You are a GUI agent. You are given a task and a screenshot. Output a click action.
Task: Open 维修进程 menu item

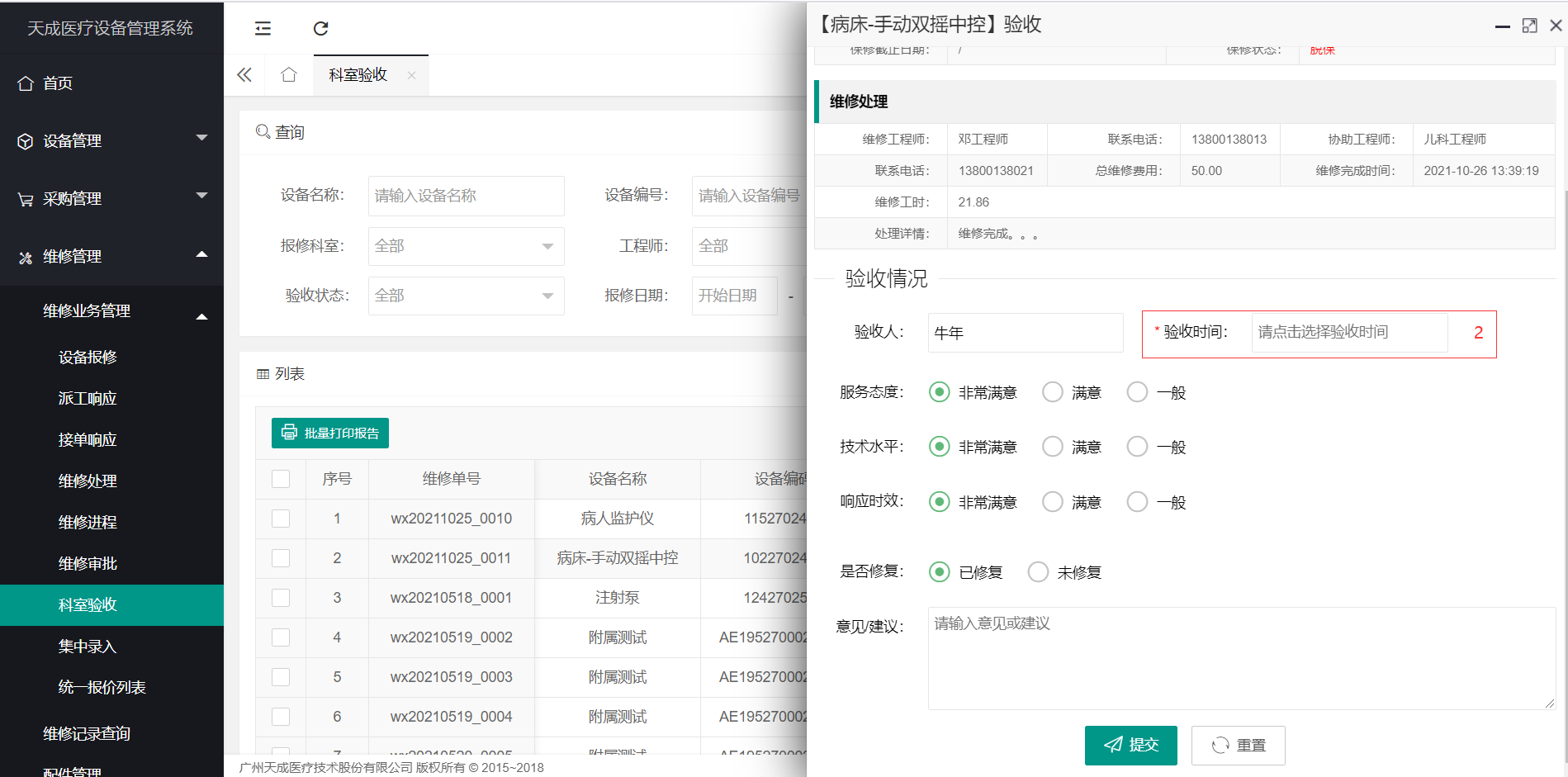click(x=111, y=523)
